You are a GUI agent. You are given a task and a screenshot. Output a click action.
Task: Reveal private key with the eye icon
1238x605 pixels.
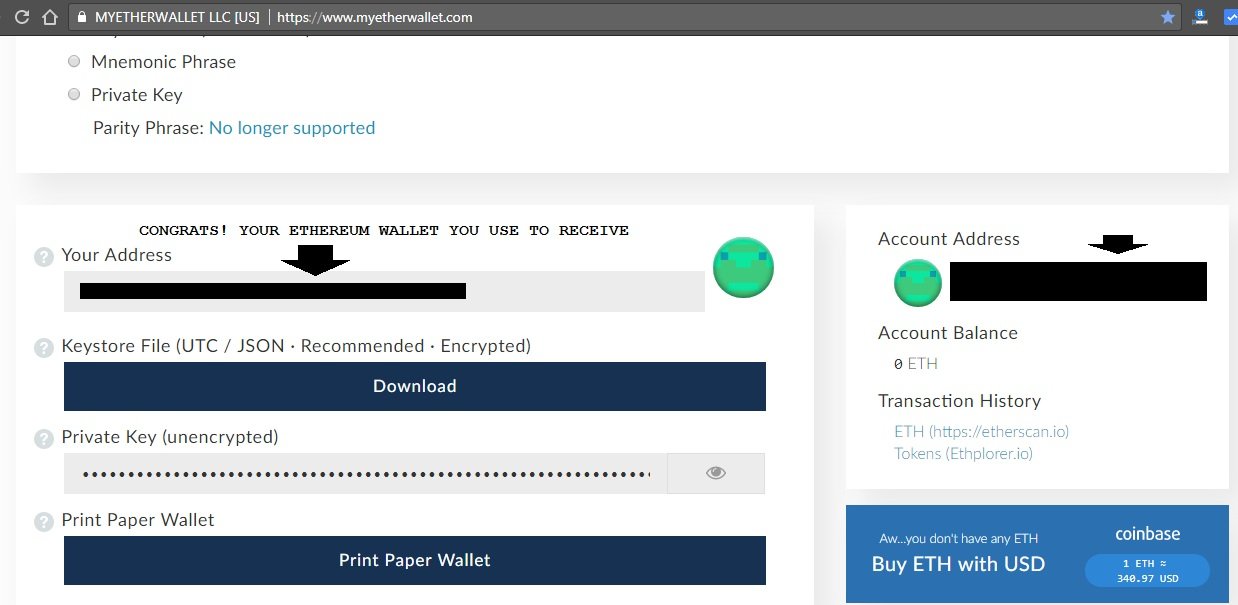[x=715, y=473]
